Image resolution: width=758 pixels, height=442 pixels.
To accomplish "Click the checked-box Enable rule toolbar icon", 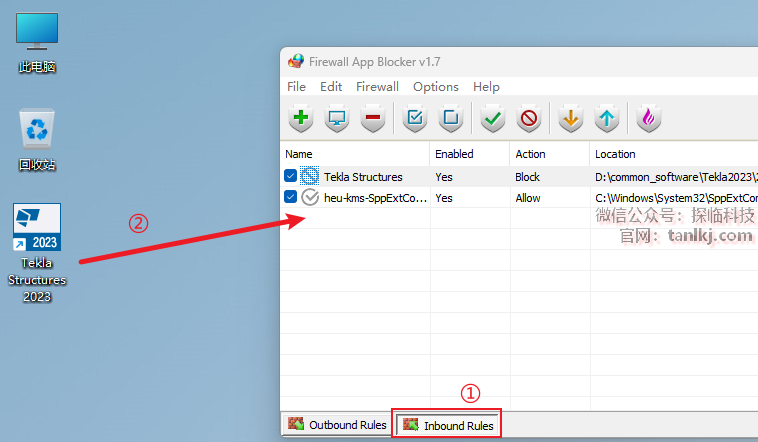I will [415, 118].
